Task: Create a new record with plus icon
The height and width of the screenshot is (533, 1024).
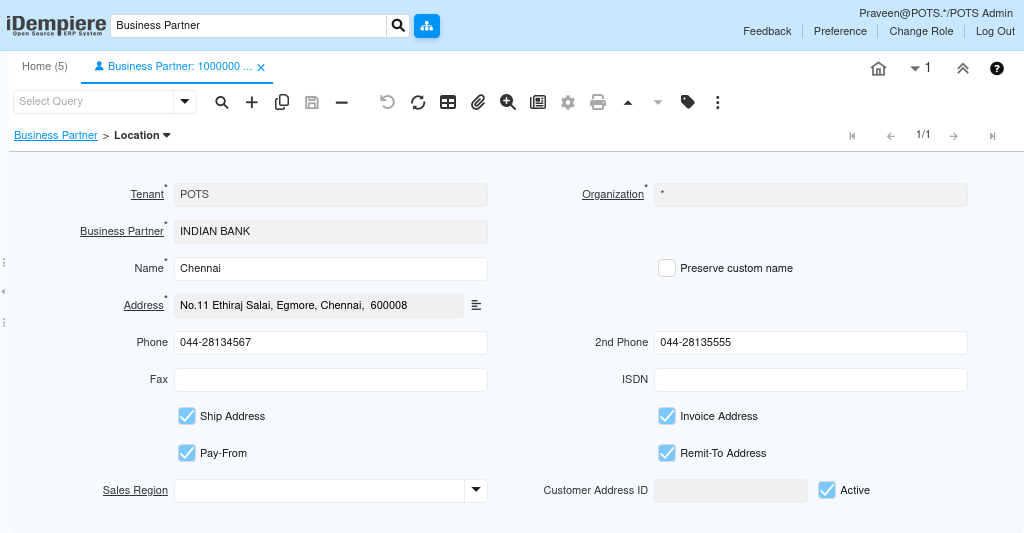Action: tap(251, 103)
